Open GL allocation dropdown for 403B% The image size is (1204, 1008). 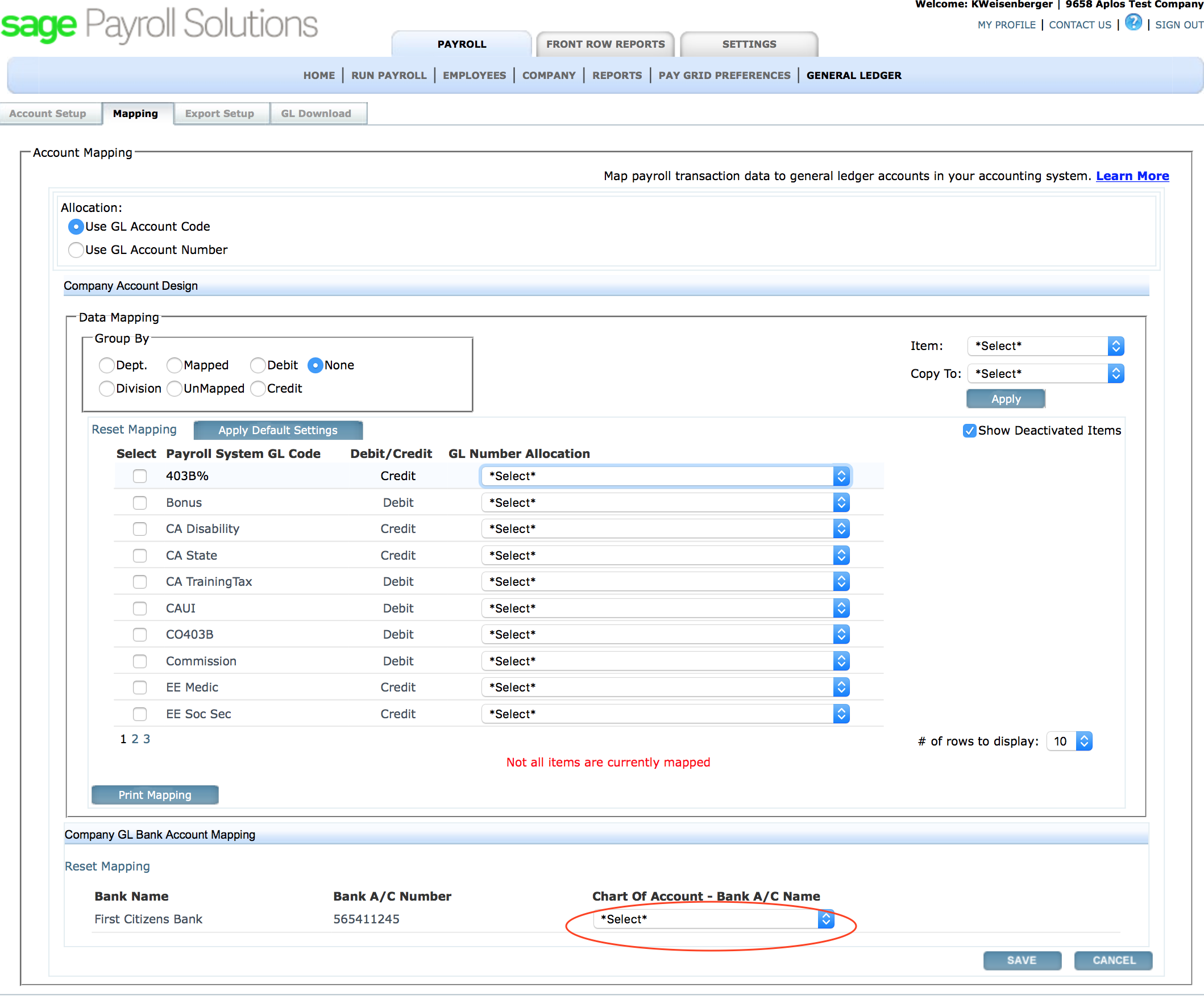tap(666, 477)
